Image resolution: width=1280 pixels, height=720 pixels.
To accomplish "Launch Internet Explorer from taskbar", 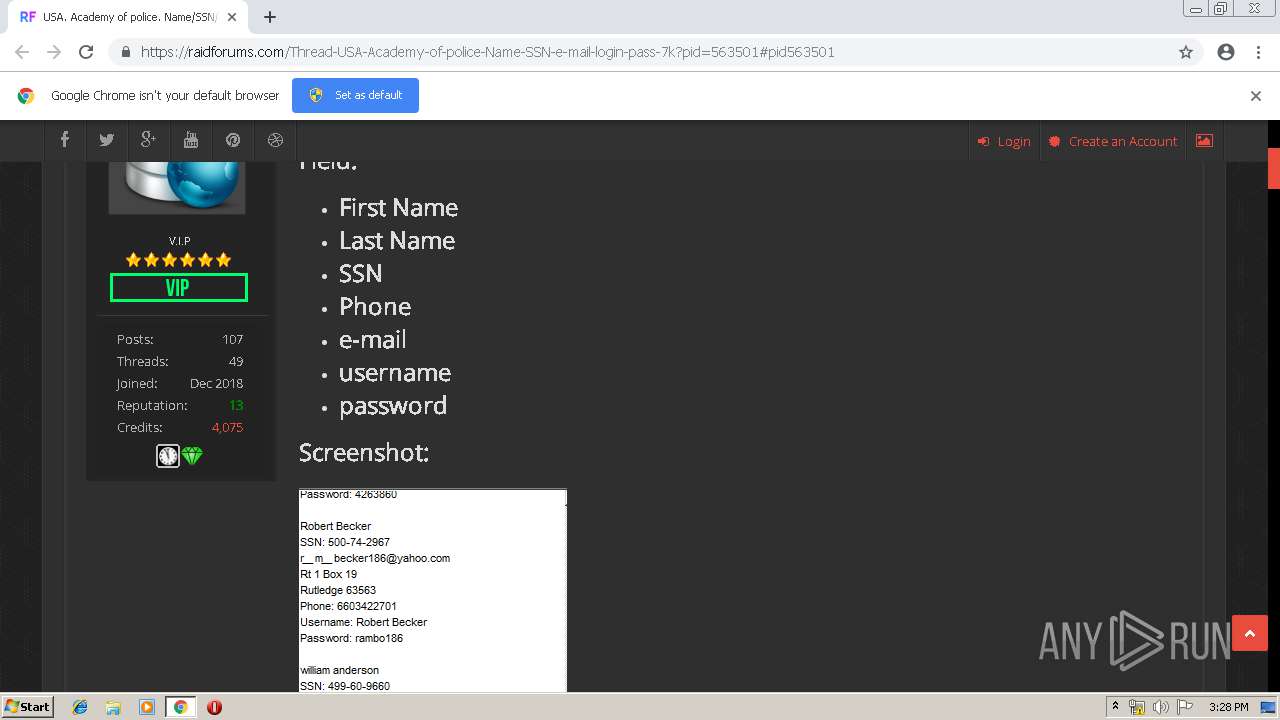I will 80,707.
